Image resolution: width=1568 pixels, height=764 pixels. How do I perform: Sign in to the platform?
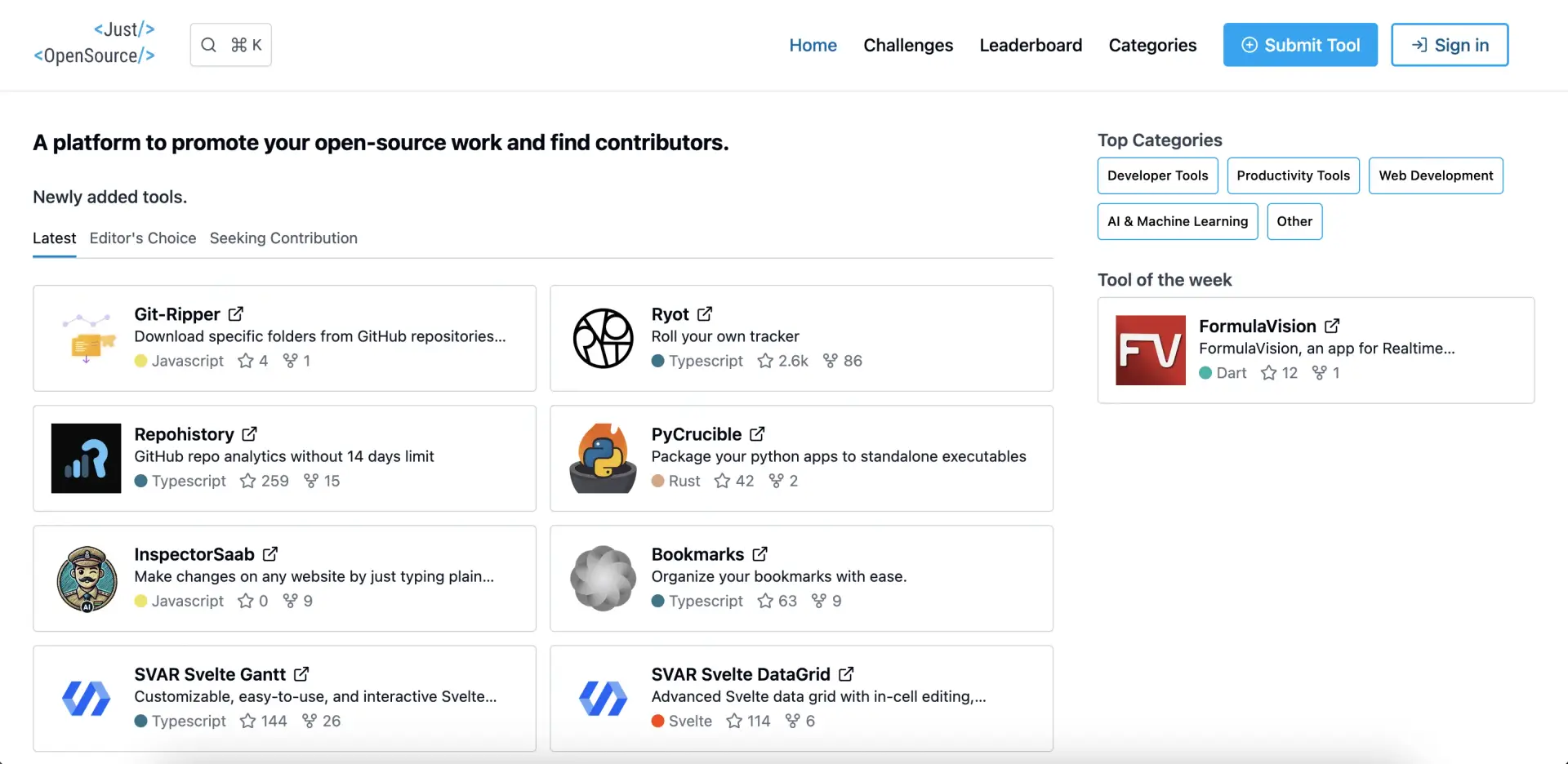tap(1450, 44)
